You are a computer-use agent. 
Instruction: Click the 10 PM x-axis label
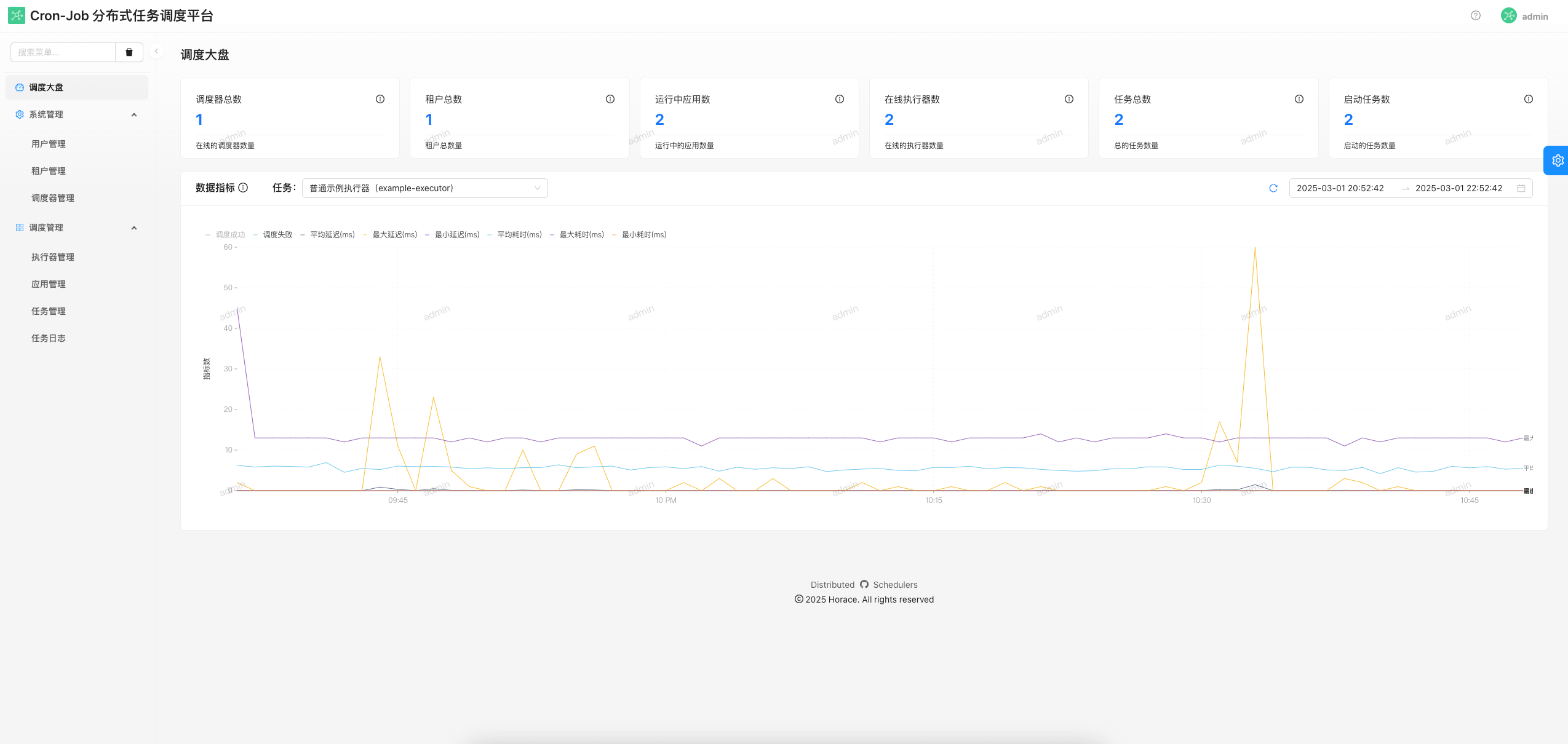click(x=666, y=501)
